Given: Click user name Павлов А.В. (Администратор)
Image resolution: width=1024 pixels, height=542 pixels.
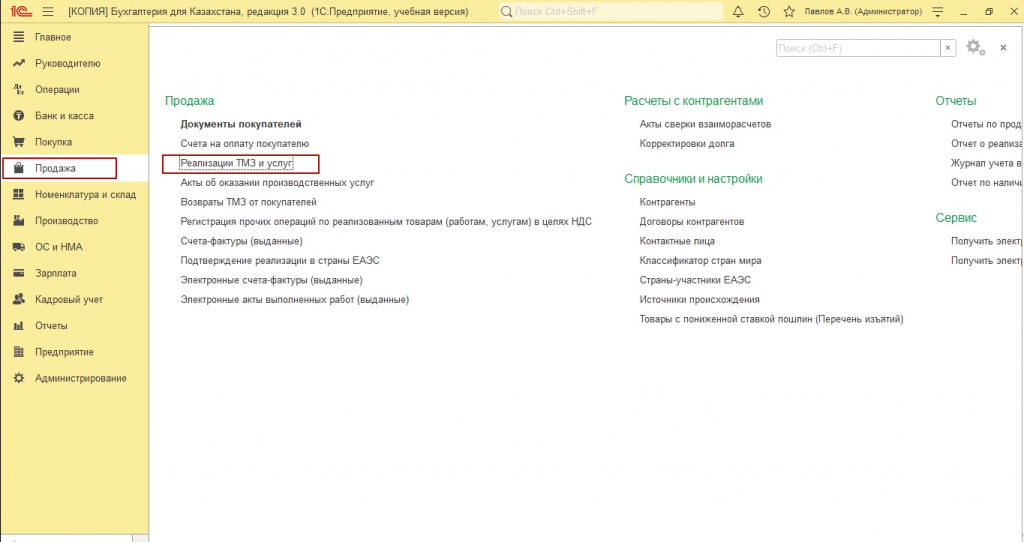Looking at the screenshot, I should pyautogui.click(x=863, y=12).
